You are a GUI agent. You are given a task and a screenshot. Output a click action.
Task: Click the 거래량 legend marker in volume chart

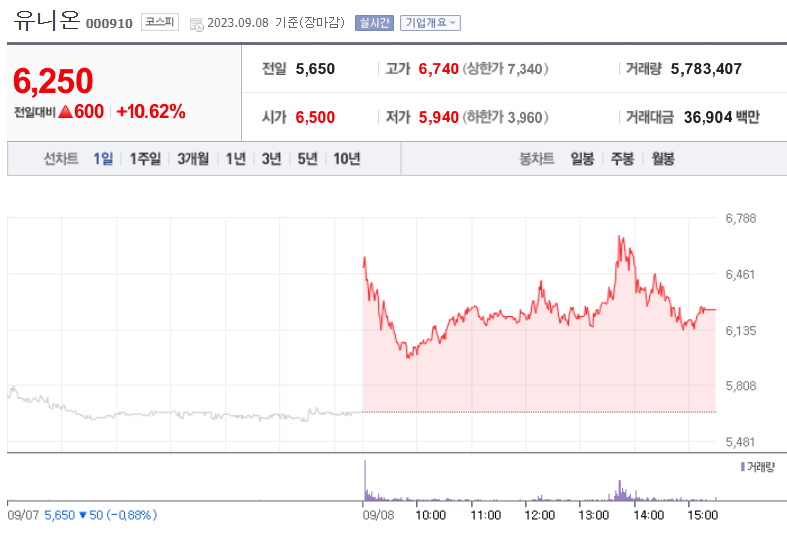point(743,467)
